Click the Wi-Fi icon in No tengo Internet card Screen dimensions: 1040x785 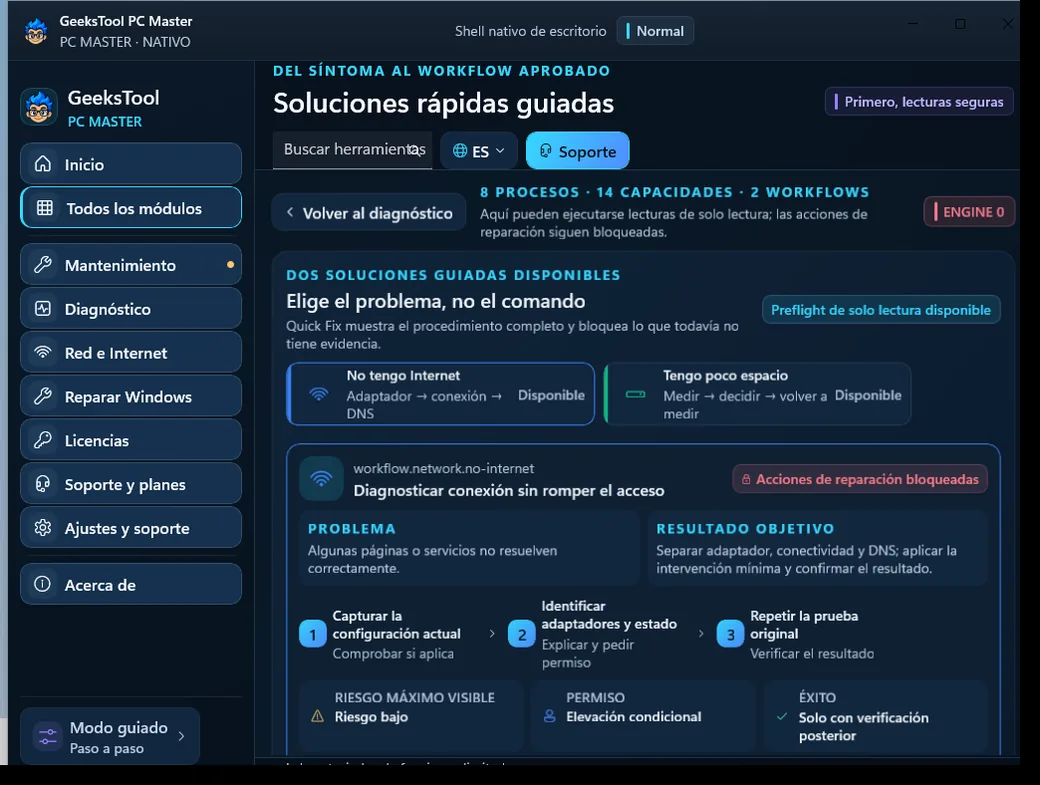(319, 394)
